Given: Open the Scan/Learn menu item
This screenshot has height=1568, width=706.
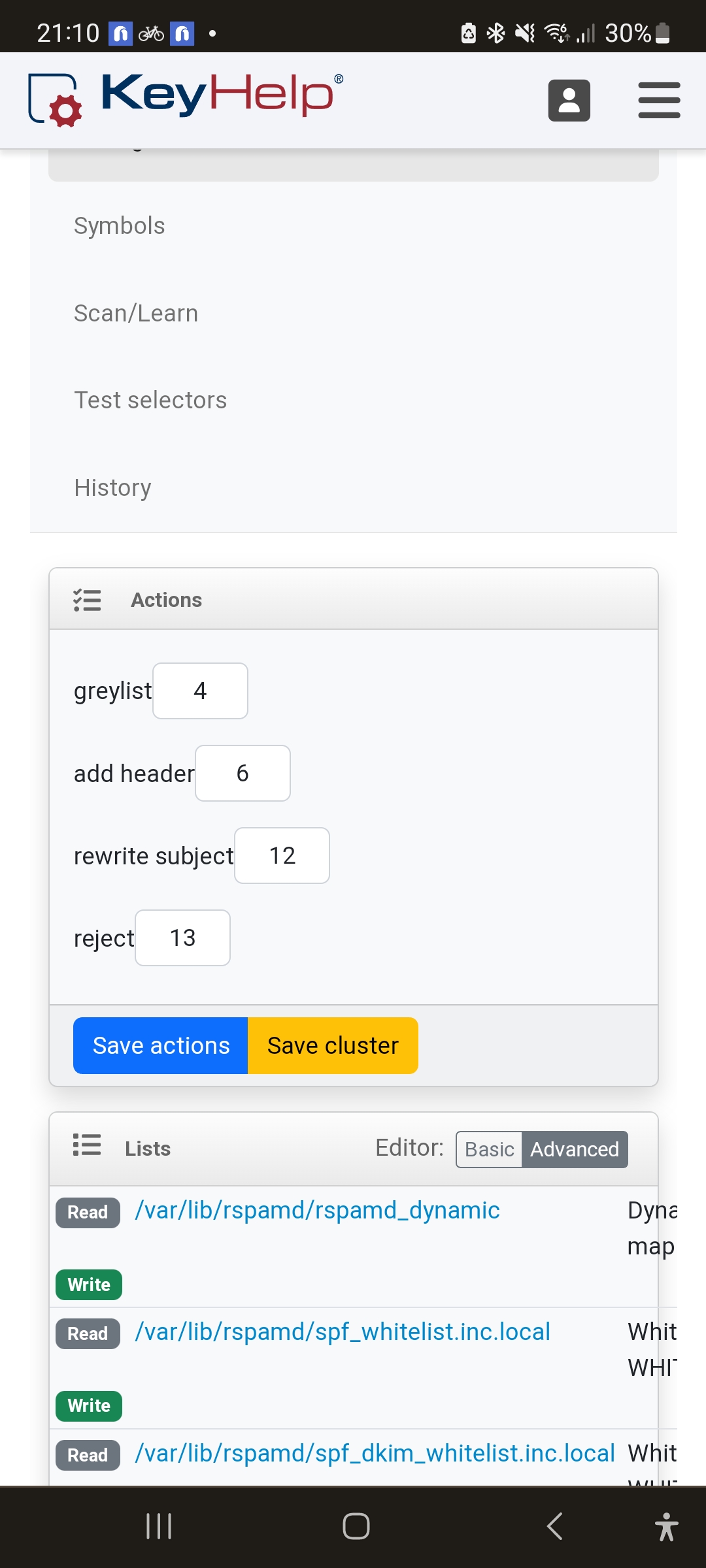Looking at the screenshot, I should point(136,314).
